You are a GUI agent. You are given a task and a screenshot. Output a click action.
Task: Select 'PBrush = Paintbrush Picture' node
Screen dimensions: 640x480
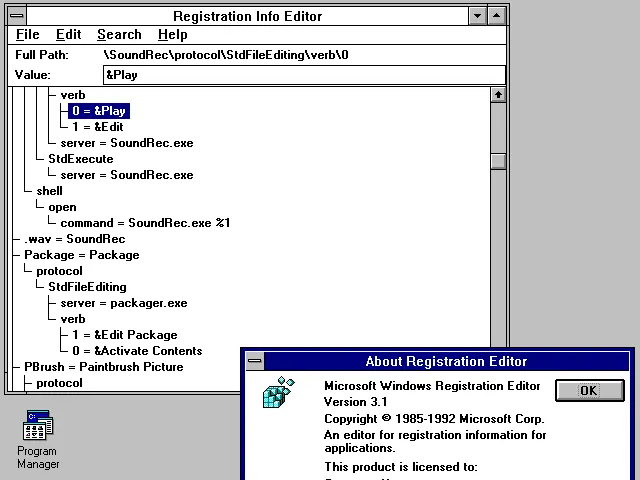104,367
